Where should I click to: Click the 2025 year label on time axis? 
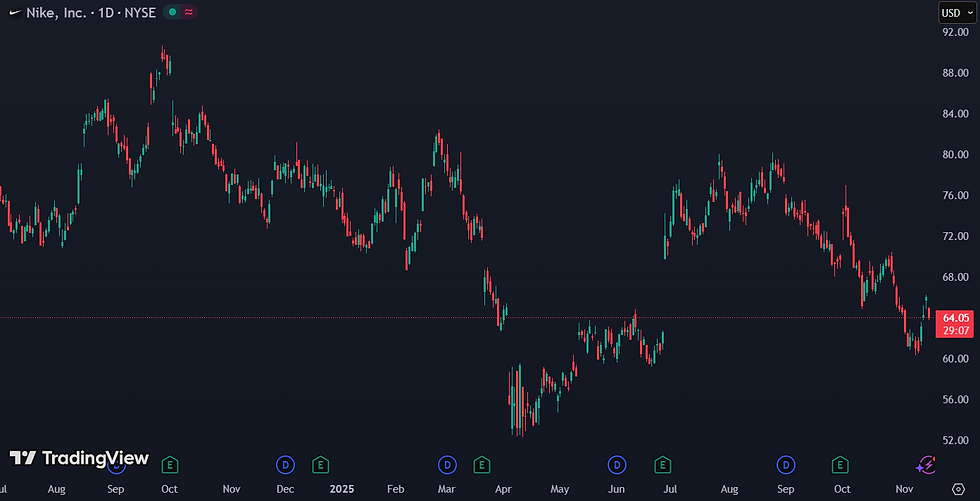pyautogui.click(x=342, y=489)
